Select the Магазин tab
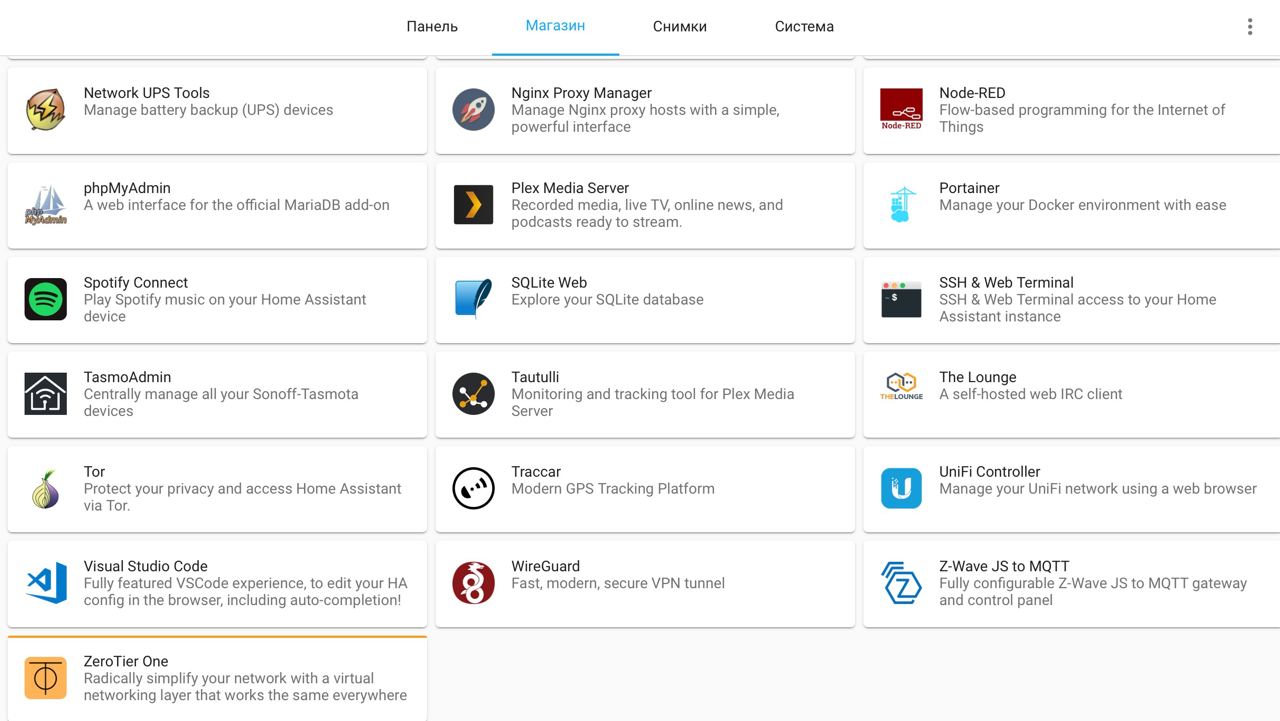Screen dimensions: 1280x721 pyautogui.click(x=555, y=27)
